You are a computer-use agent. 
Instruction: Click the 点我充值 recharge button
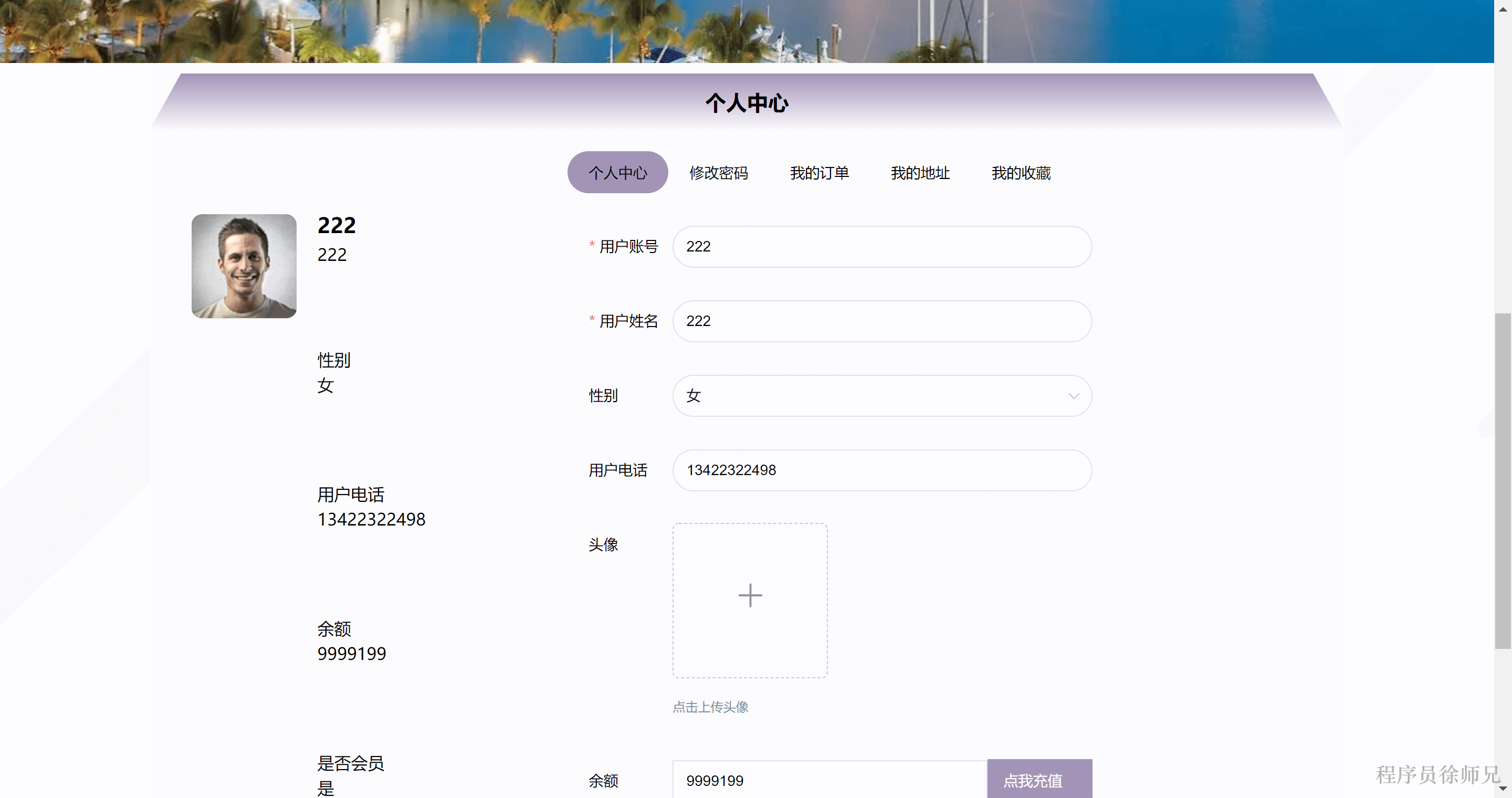[1039, 781]
